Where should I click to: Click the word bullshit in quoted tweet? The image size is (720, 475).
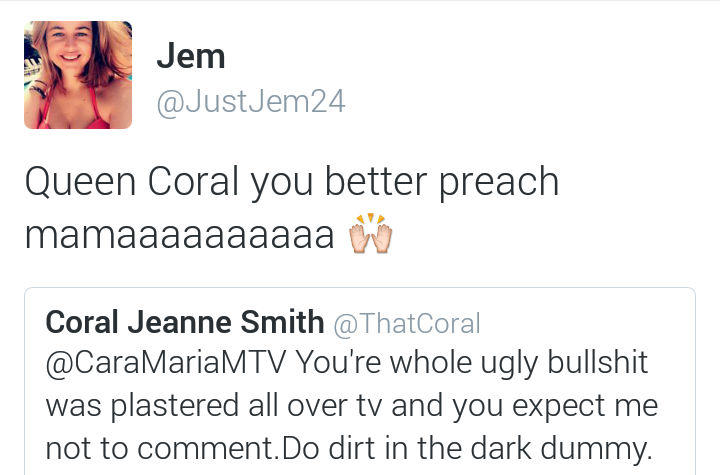click(x=597, y=362)
